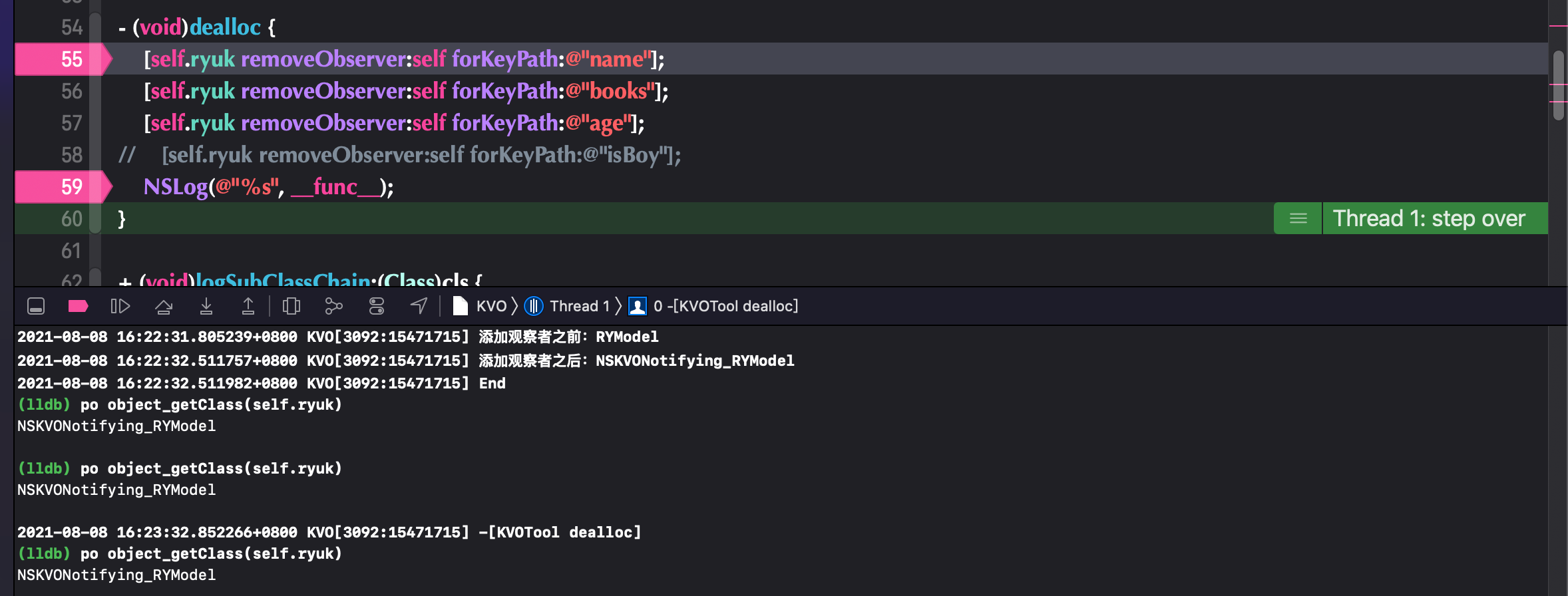The width and height of the screenshot is (1568, 596).
Task: Disable the breakpoint on line 59
Action: tap(62, 187)
